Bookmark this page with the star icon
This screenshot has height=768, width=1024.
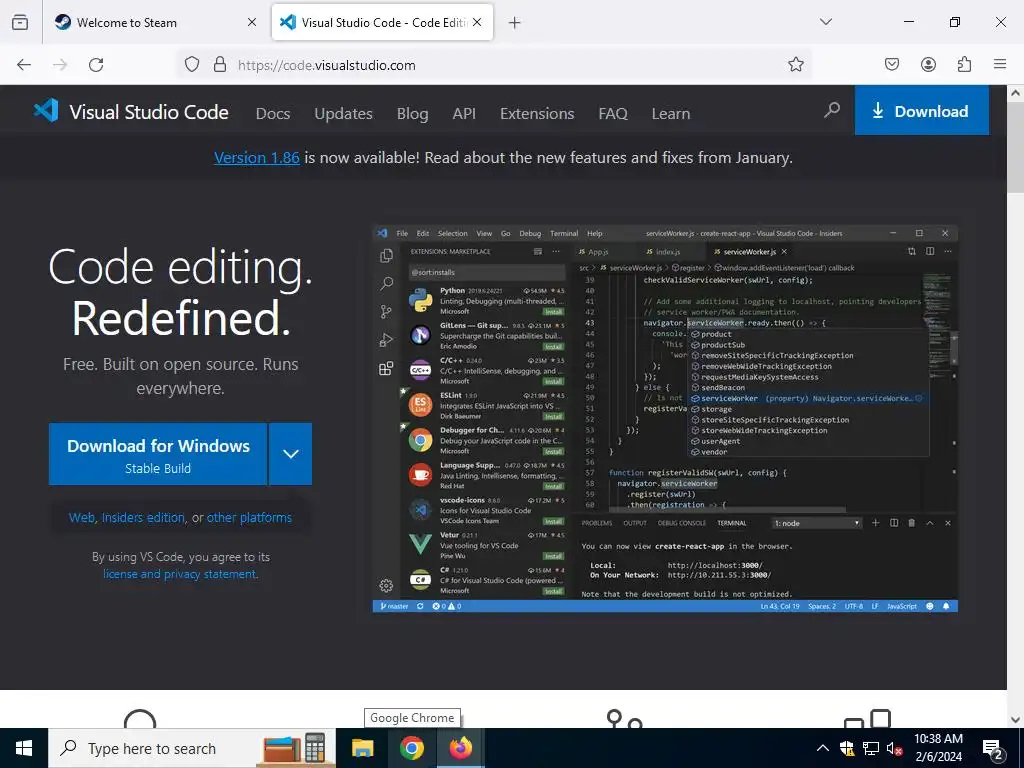[x=795, y=64]
